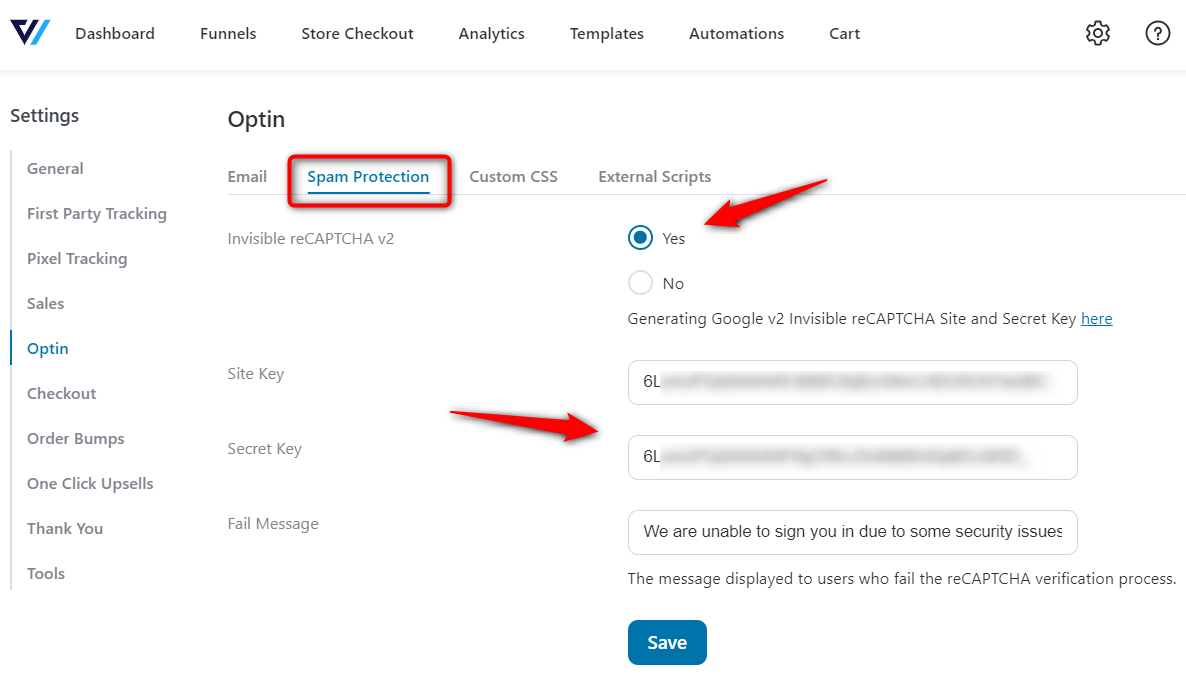Disable Invisible reCAPTCHA by selecting No

tap(640, 283)
